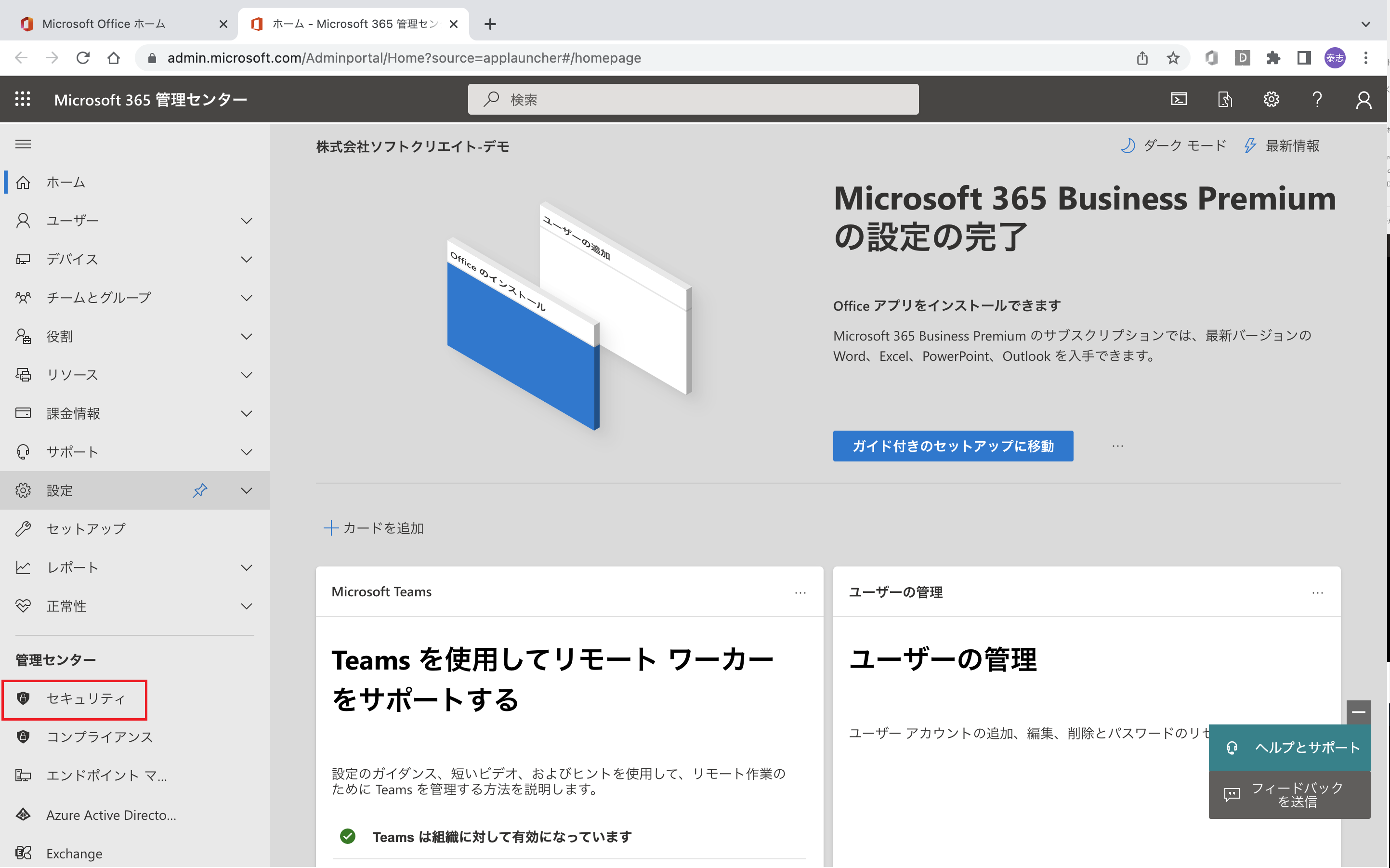Expand the チームとグループ chevron
The image size is (1390, 868).
(x=246, y=298)
